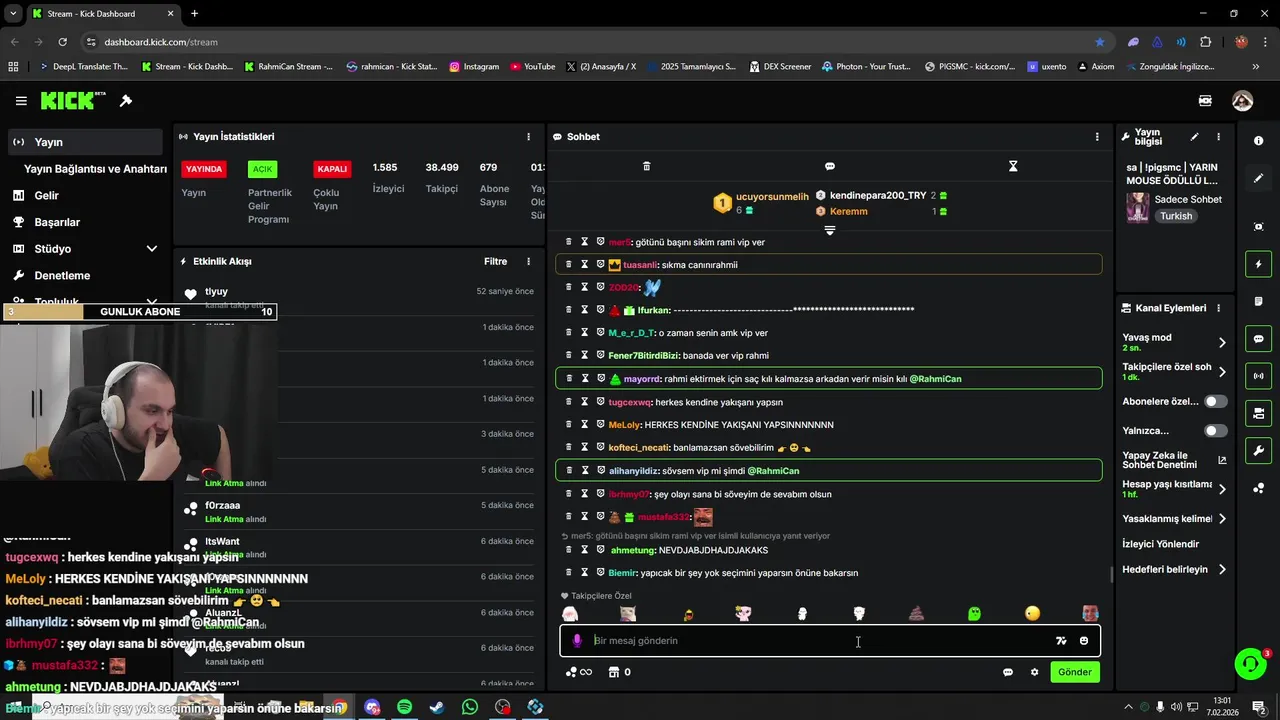The height and width of the screenshot is (720, 1280).
Task: Switch to RahmiCan Stream browser tab
Action: 288,67
